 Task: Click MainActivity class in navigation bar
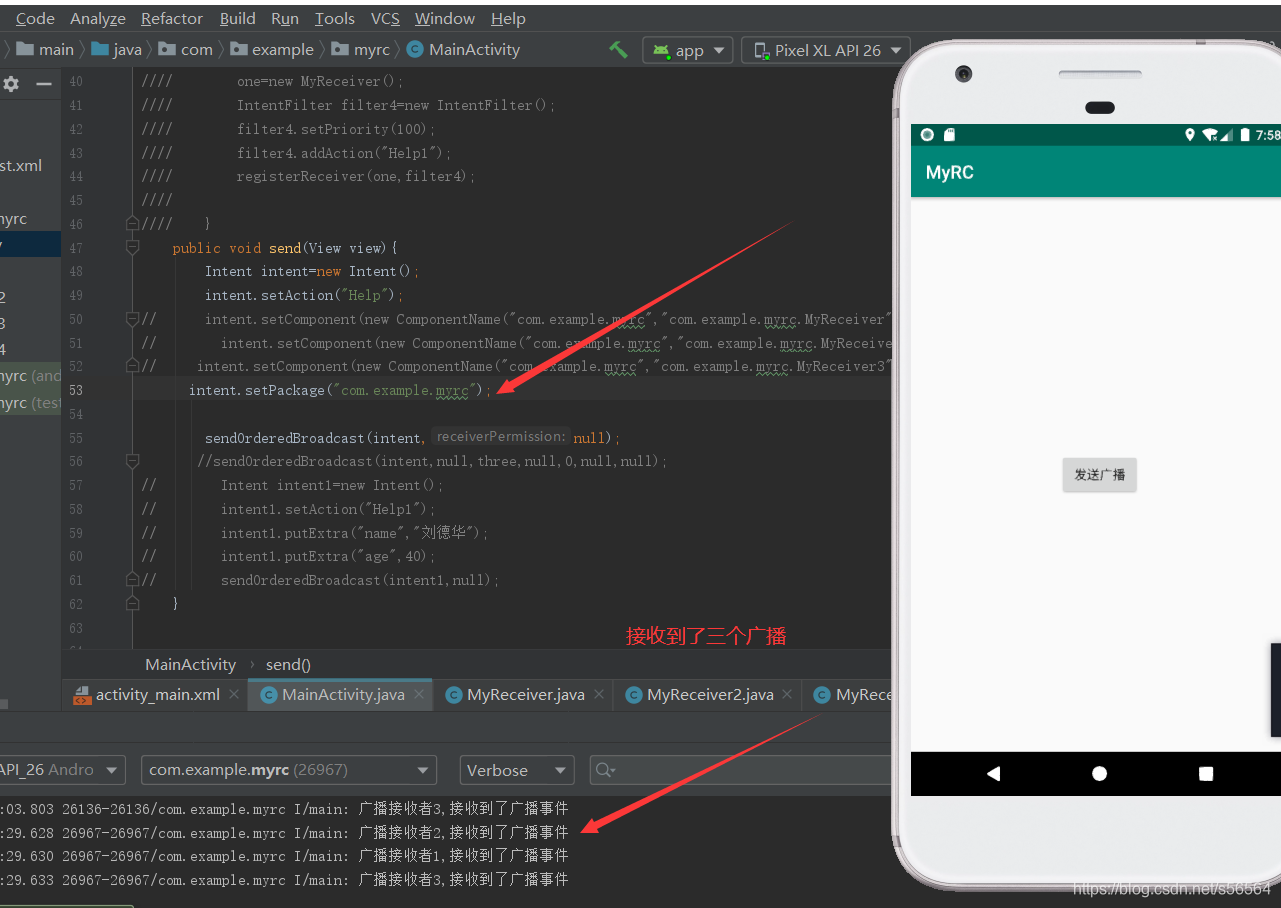click(x=464, y=49)
